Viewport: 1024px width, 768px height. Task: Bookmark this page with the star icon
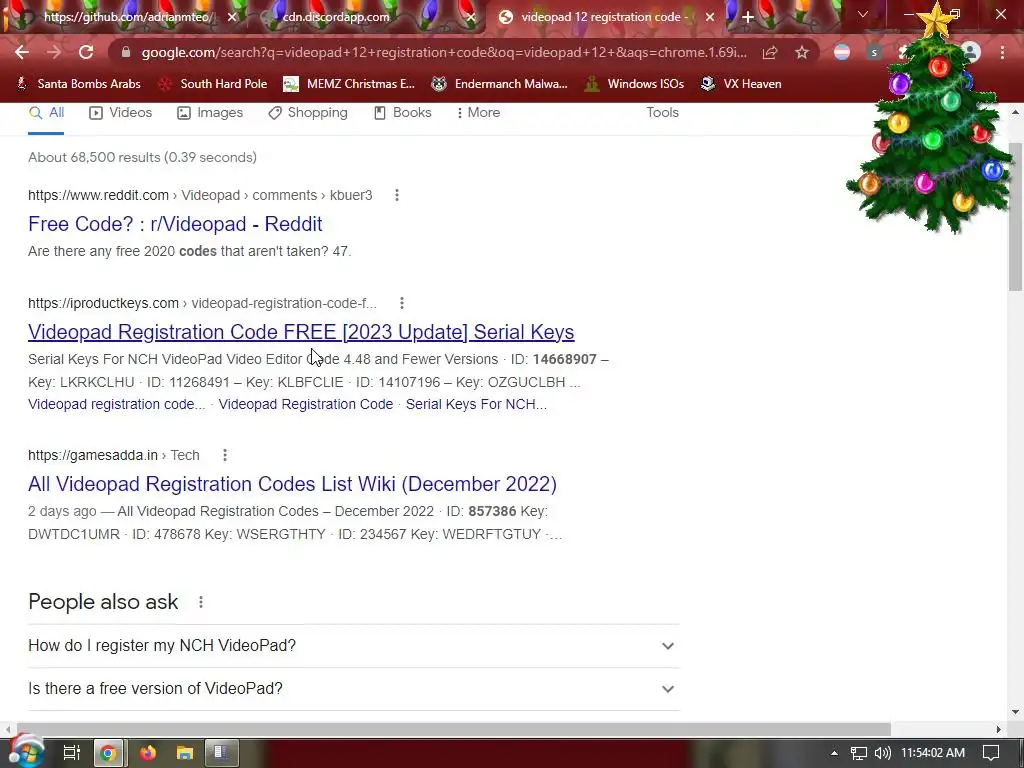(x=802, y=52)
